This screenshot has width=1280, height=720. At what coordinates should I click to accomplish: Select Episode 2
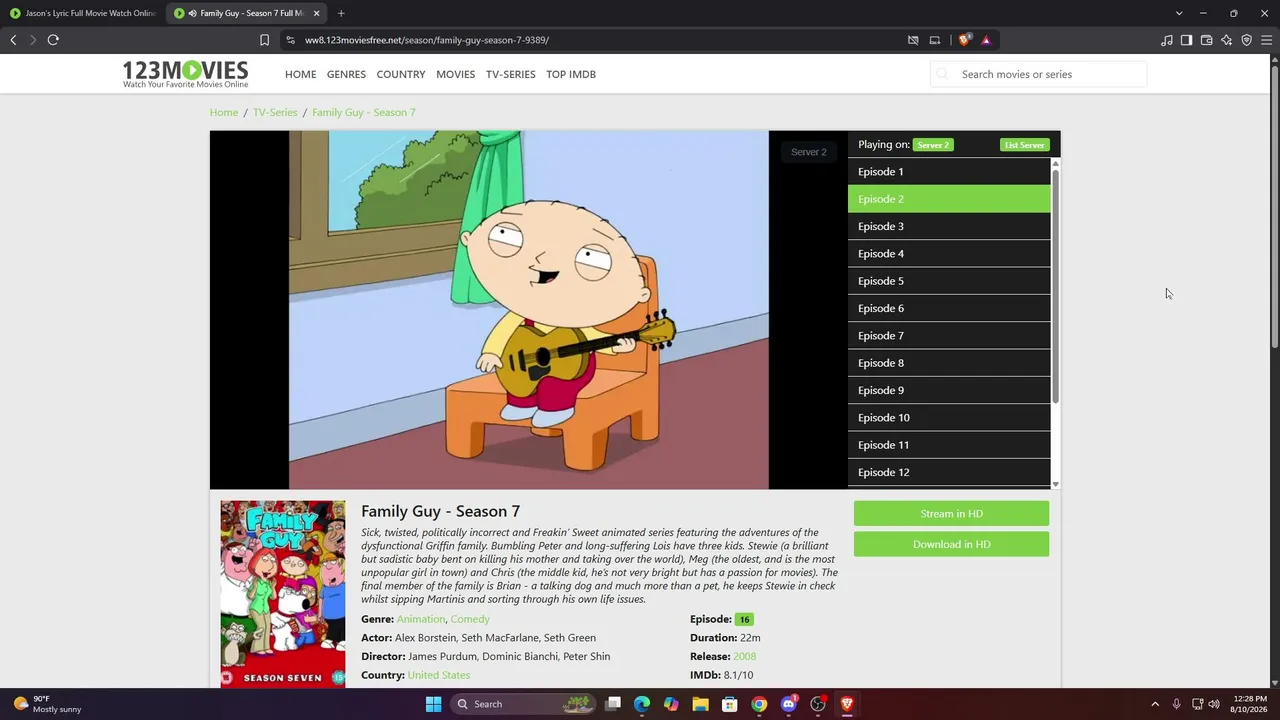click(x=949, y=199)
